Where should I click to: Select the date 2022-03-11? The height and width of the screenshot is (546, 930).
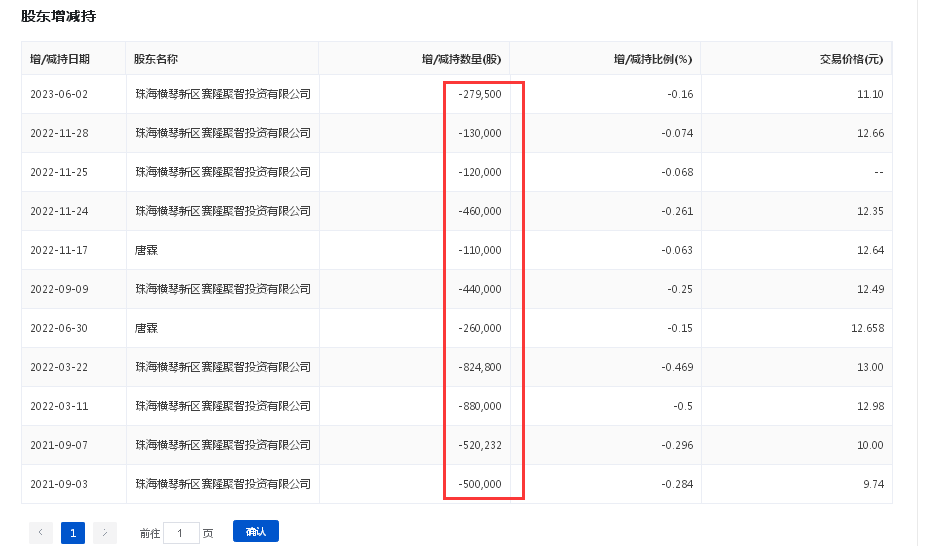pyautogui.click(x=59, y=406)
